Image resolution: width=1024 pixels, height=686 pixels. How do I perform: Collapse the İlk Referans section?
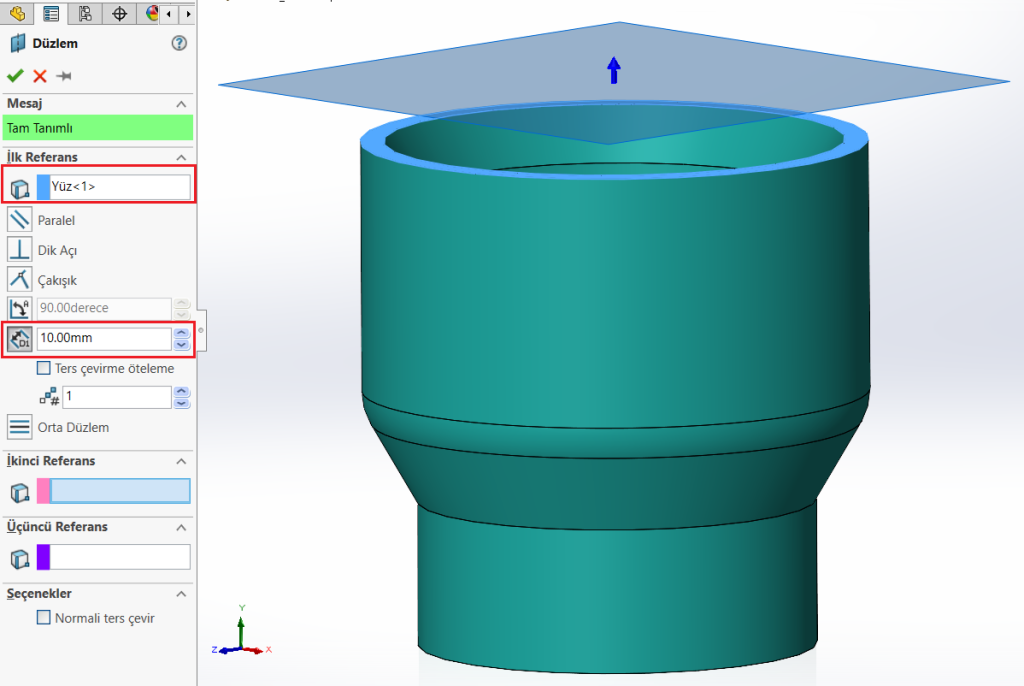click(x=181, y=157)
